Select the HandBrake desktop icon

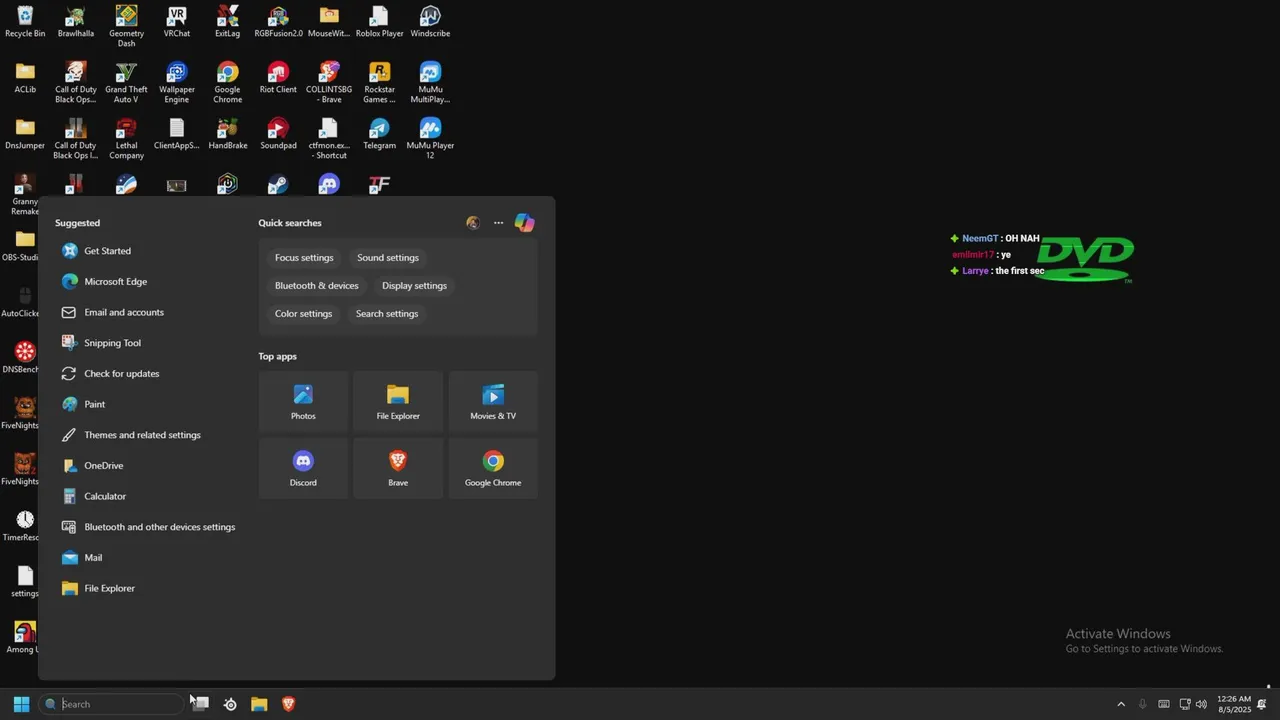pos(227,134)
